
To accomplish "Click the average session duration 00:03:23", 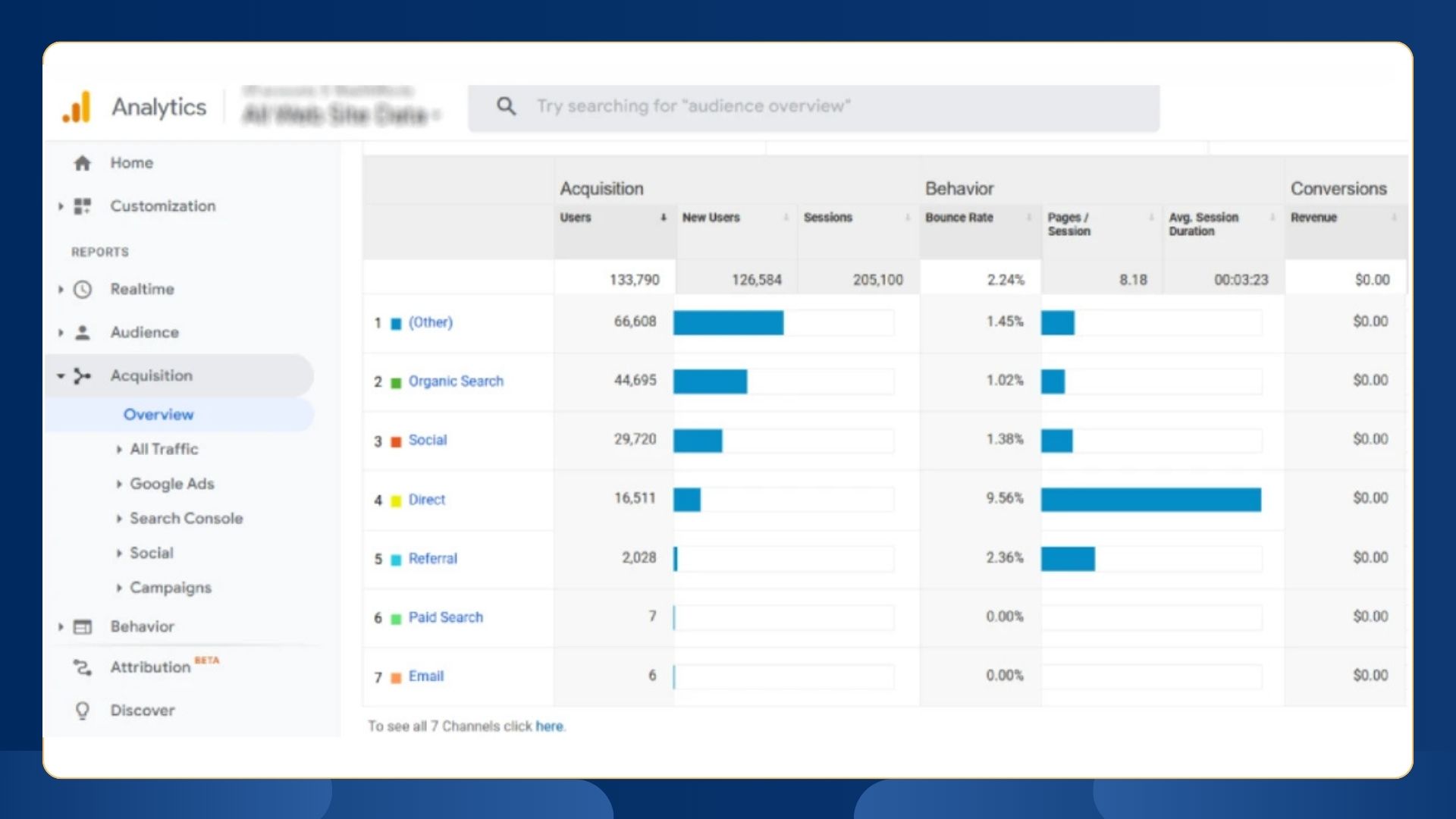I will click(x=1241, y=280).
